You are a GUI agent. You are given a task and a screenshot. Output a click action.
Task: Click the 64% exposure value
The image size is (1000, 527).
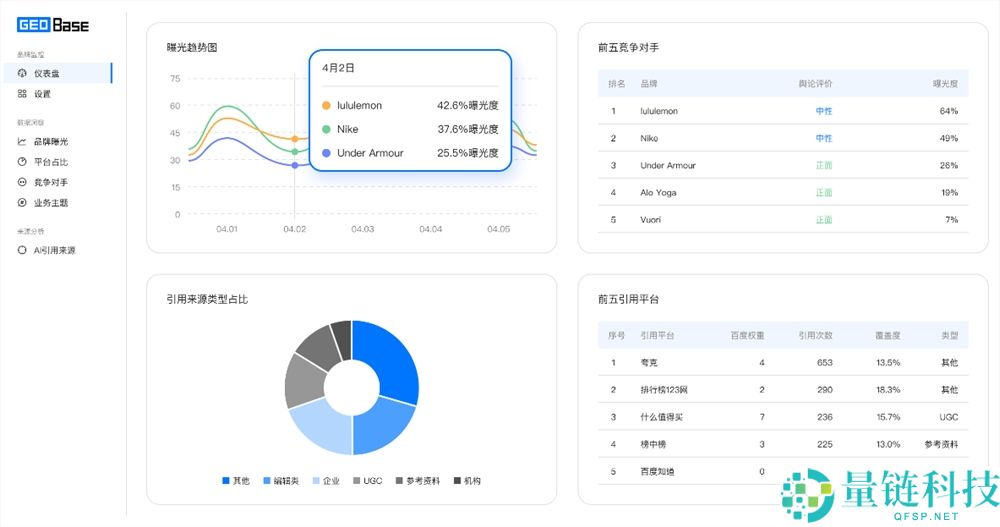pos(949,111)
